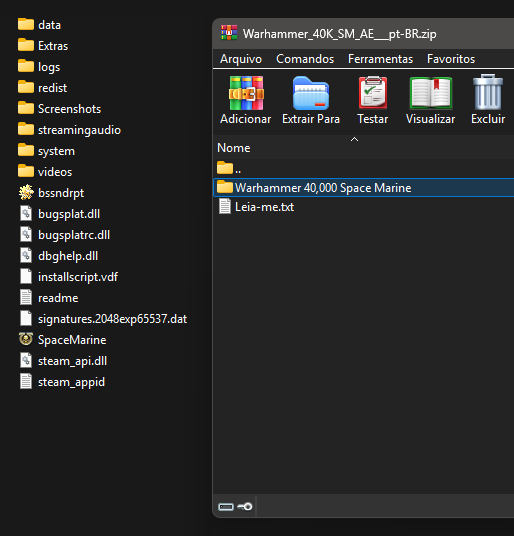Open the Visualizar book icon
514x536 pixels.
(x=431, y=93)
